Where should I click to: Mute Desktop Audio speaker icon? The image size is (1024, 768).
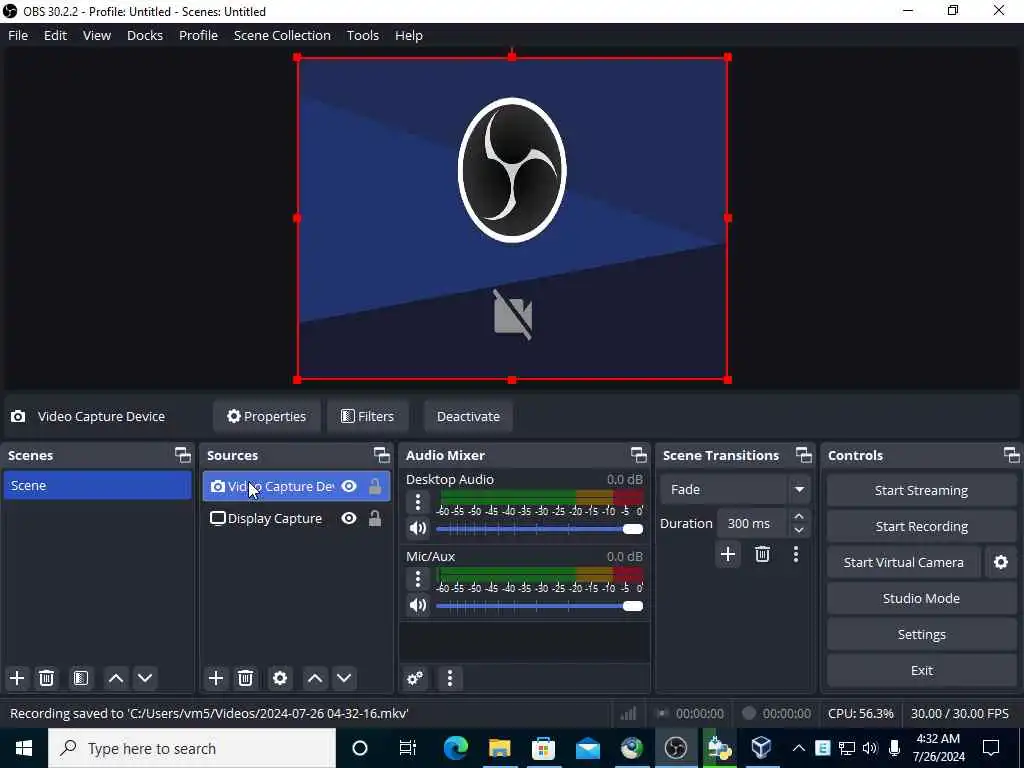click(418, 528)
